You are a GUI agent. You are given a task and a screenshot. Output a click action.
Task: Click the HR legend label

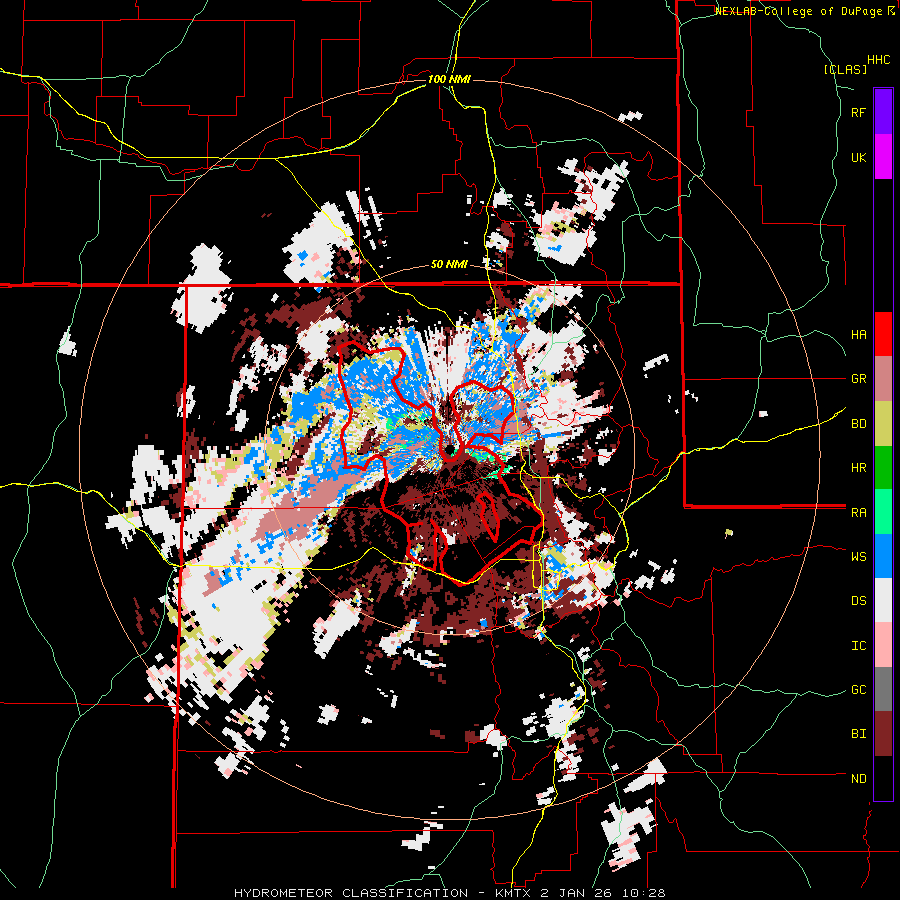click(858, 468)
